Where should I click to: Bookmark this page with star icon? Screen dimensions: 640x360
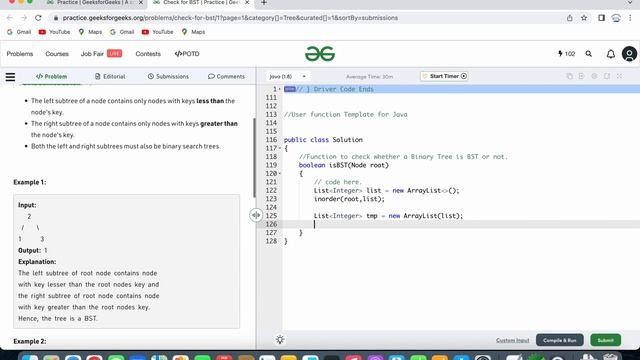tap(584, 18)
